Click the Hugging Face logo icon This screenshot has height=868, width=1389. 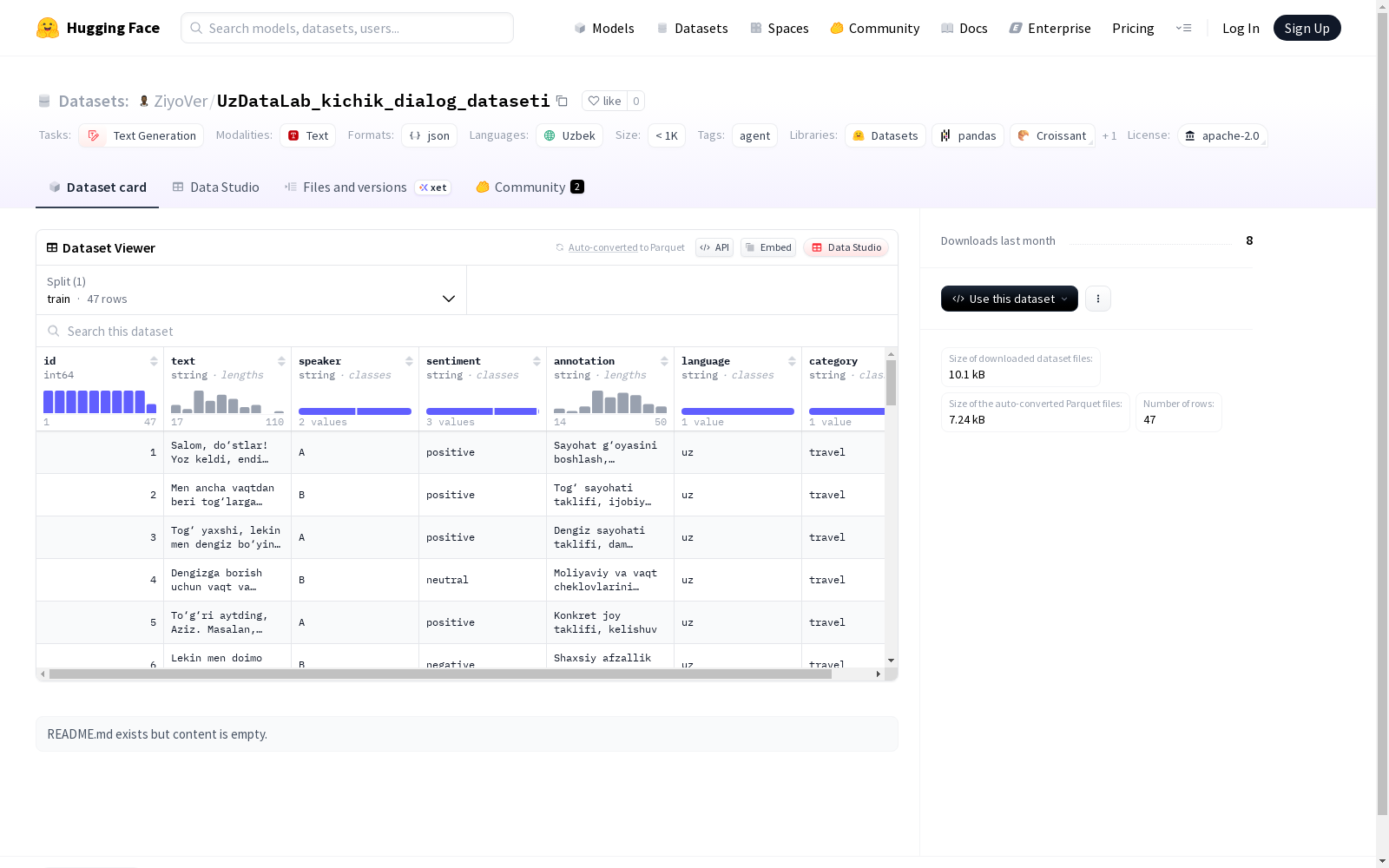click(x=48, y=28)
